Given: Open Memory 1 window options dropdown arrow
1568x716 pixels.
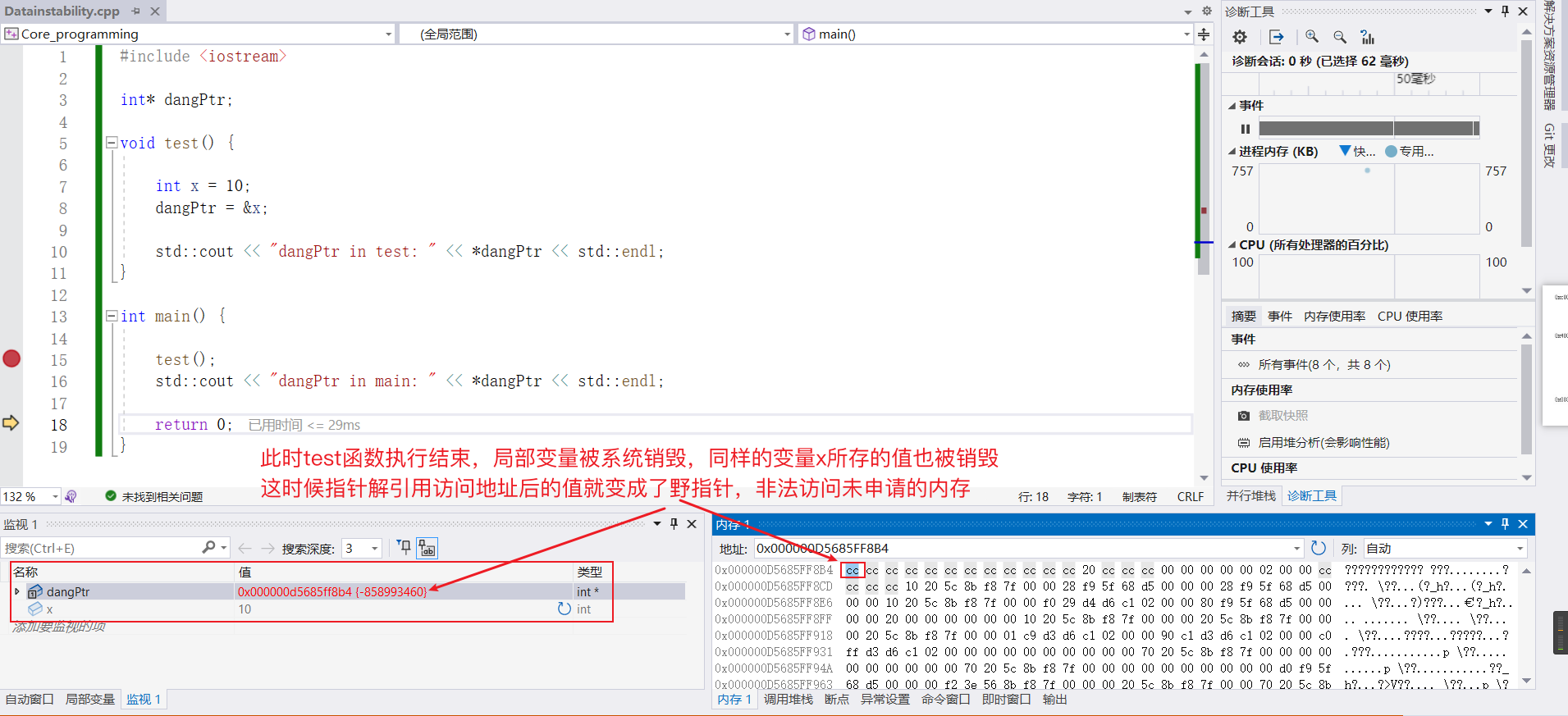Looking at the screenshot, I should pyautogui.click(x=1488, y=524).
